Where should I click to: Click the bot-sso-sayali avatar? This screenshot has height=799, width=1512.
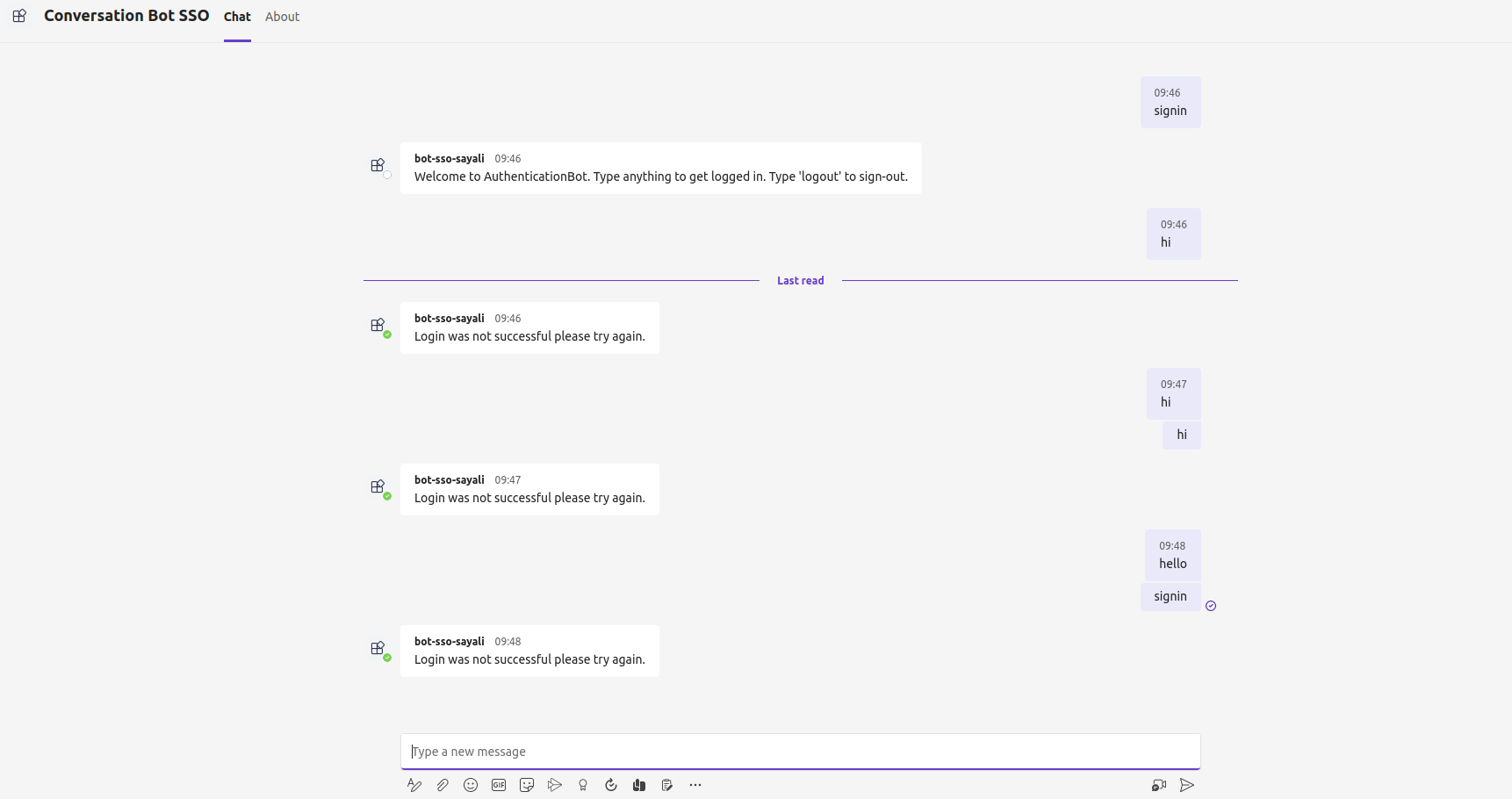[378, 648]
